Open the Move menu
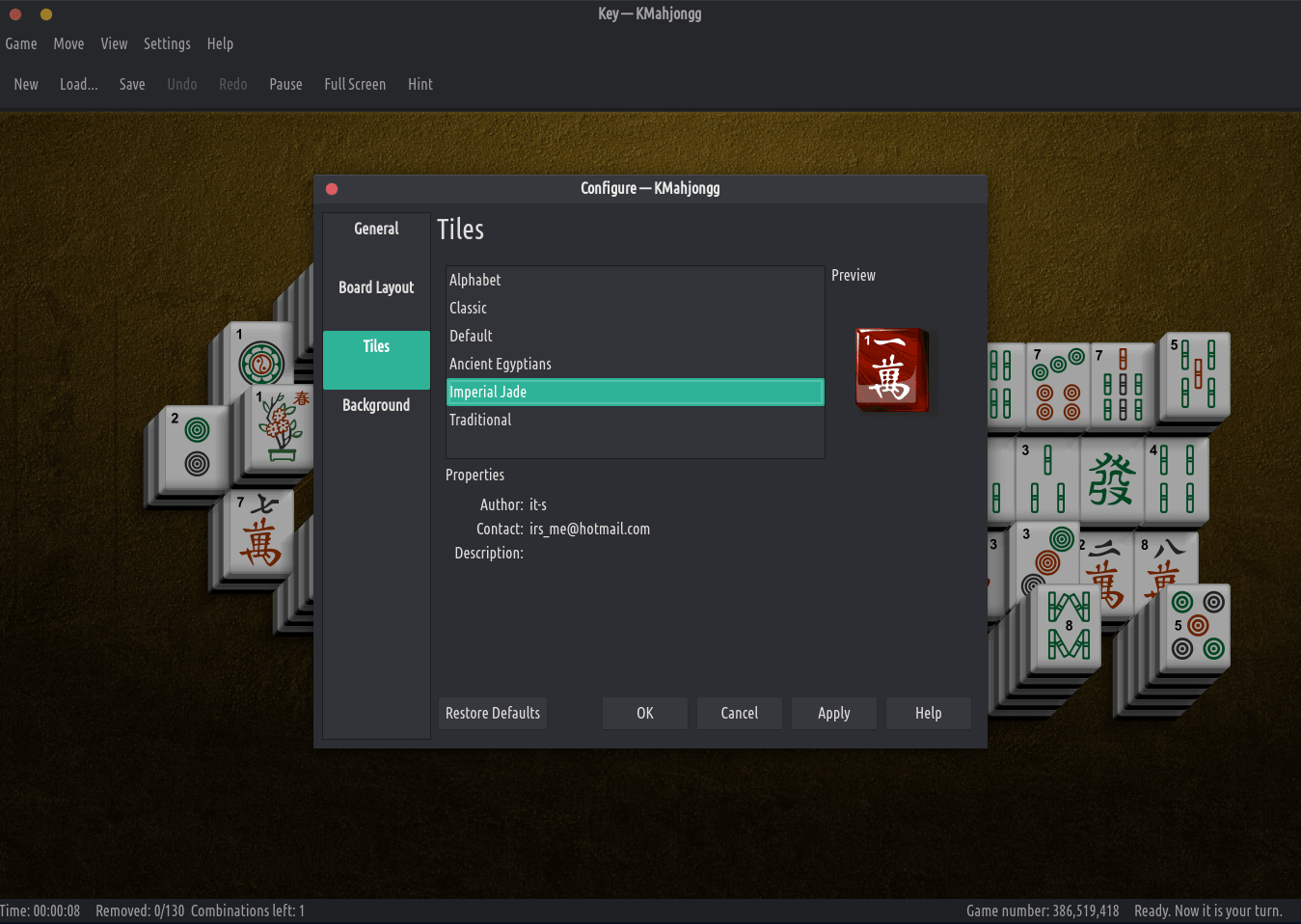Screen dimensions: 1301x924 (68, 43)
